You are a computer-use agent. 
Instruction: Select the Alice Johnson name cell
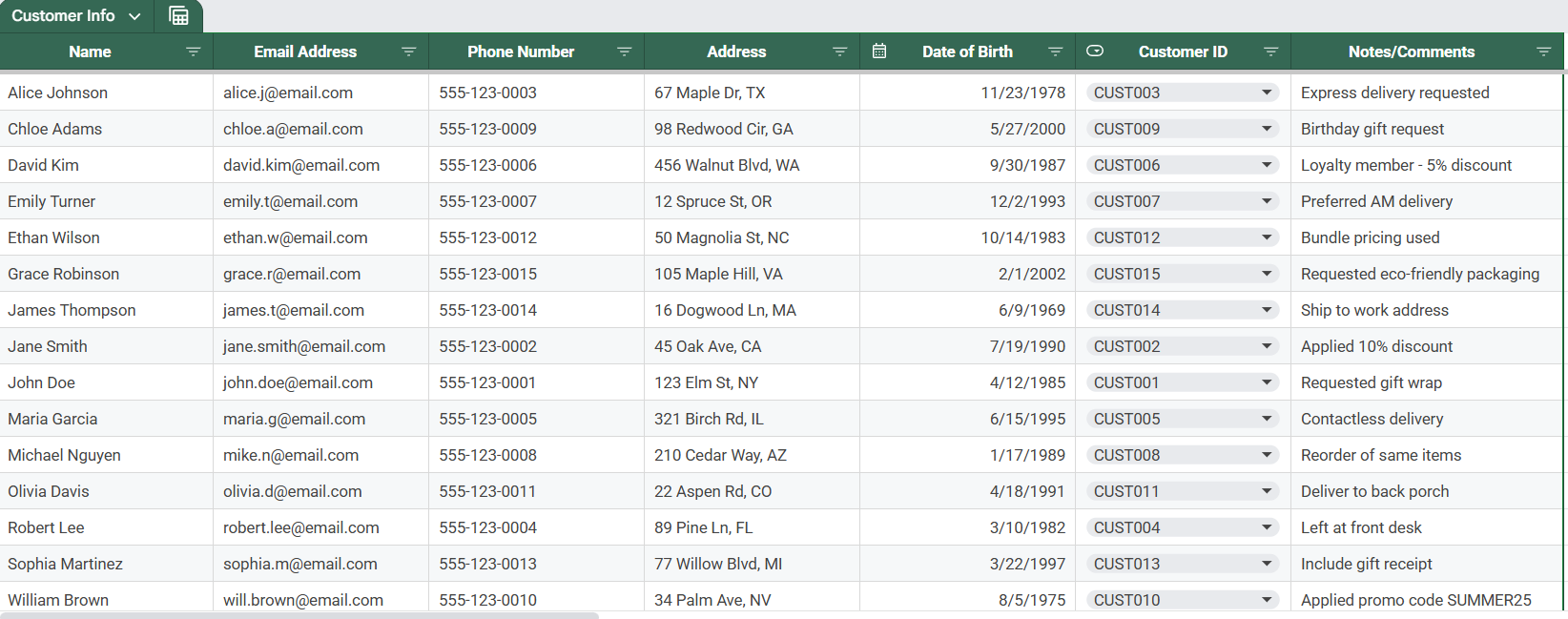pyautogui.click(x=106, y=93)
